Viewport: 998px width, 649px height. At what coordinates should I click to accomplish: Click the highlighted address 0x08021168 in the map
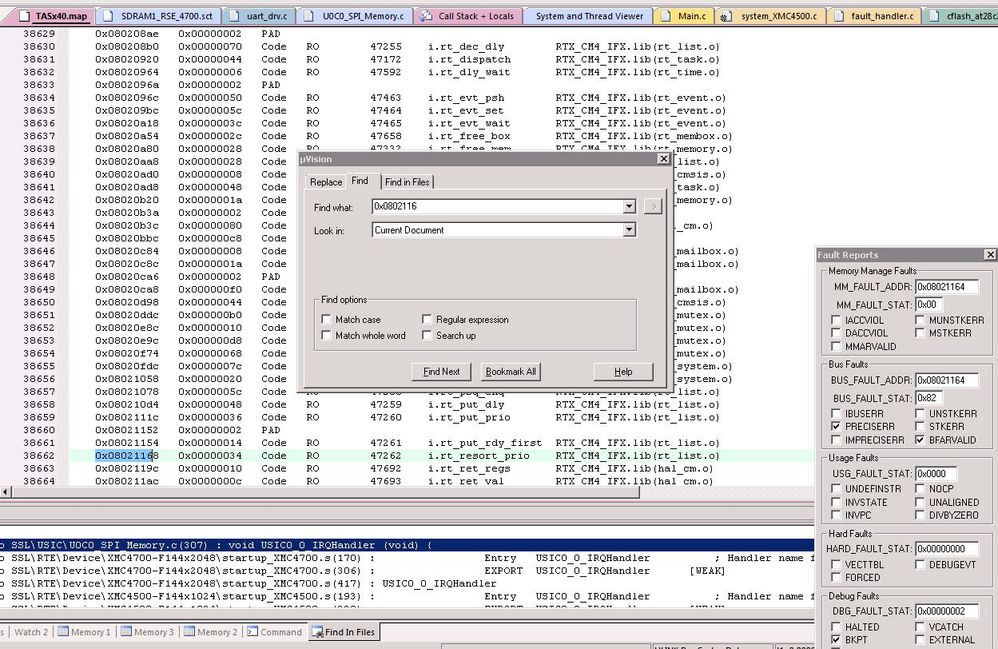click(x=127, y=456)
